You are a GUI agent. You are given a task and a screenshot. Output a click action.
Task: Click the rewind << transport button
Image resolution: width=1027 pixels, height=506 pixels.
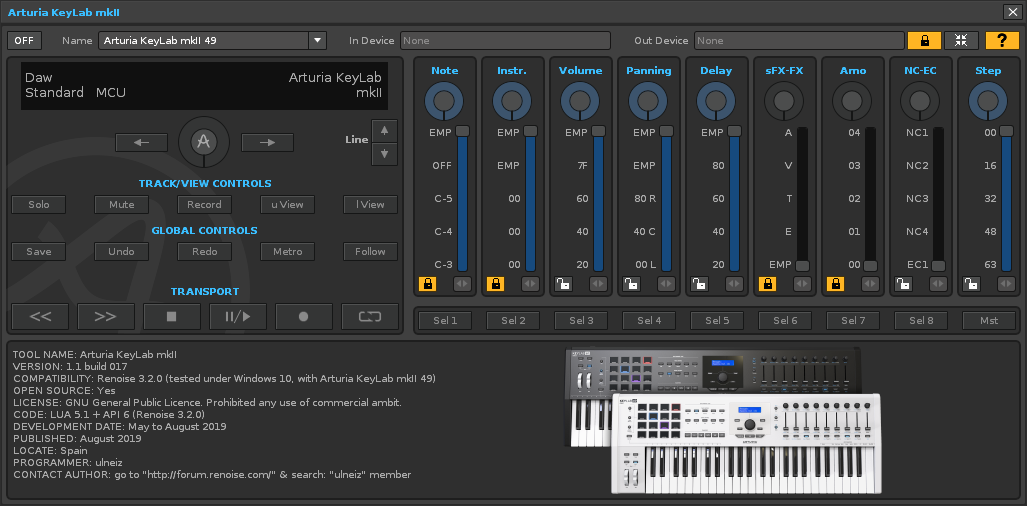pyautogui.click(x=40, y=317)
